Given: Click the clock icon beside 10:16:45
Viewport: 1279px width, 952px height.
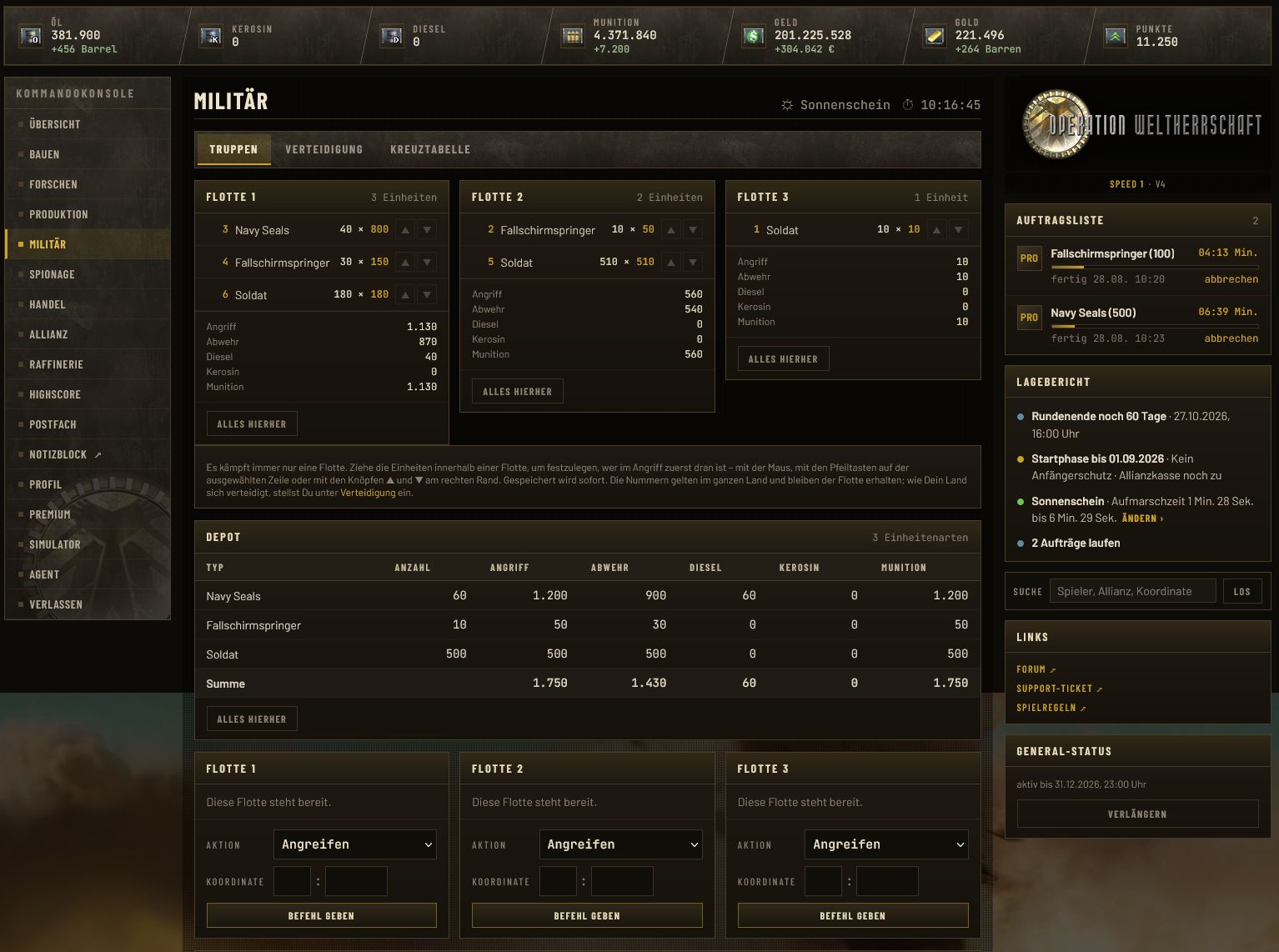Looking at the screenshot, I should [908, 105].
